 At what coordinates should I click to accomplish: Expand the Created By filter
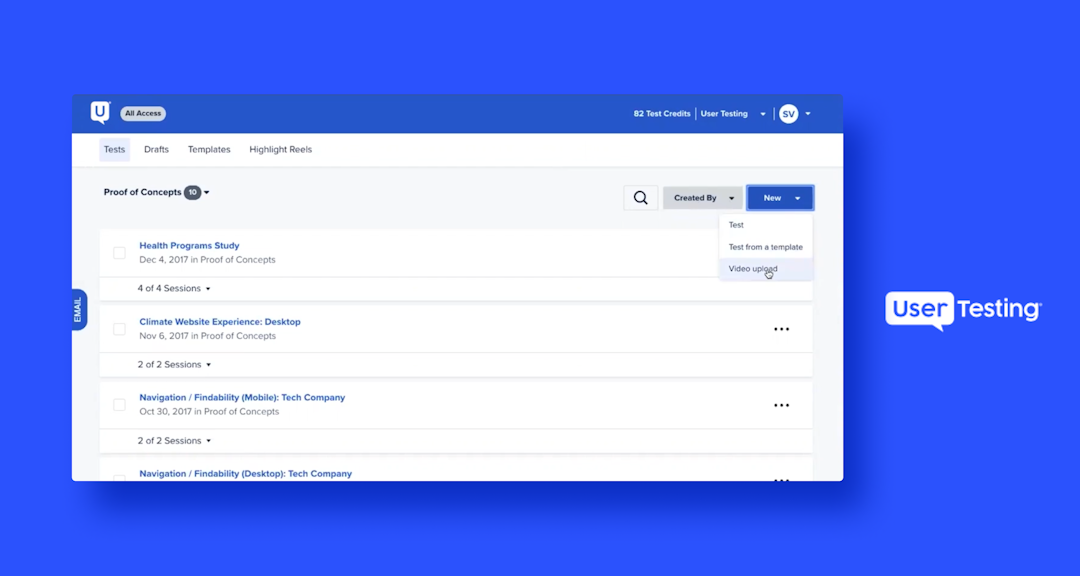pyautogui.click(x=702, y=197)
